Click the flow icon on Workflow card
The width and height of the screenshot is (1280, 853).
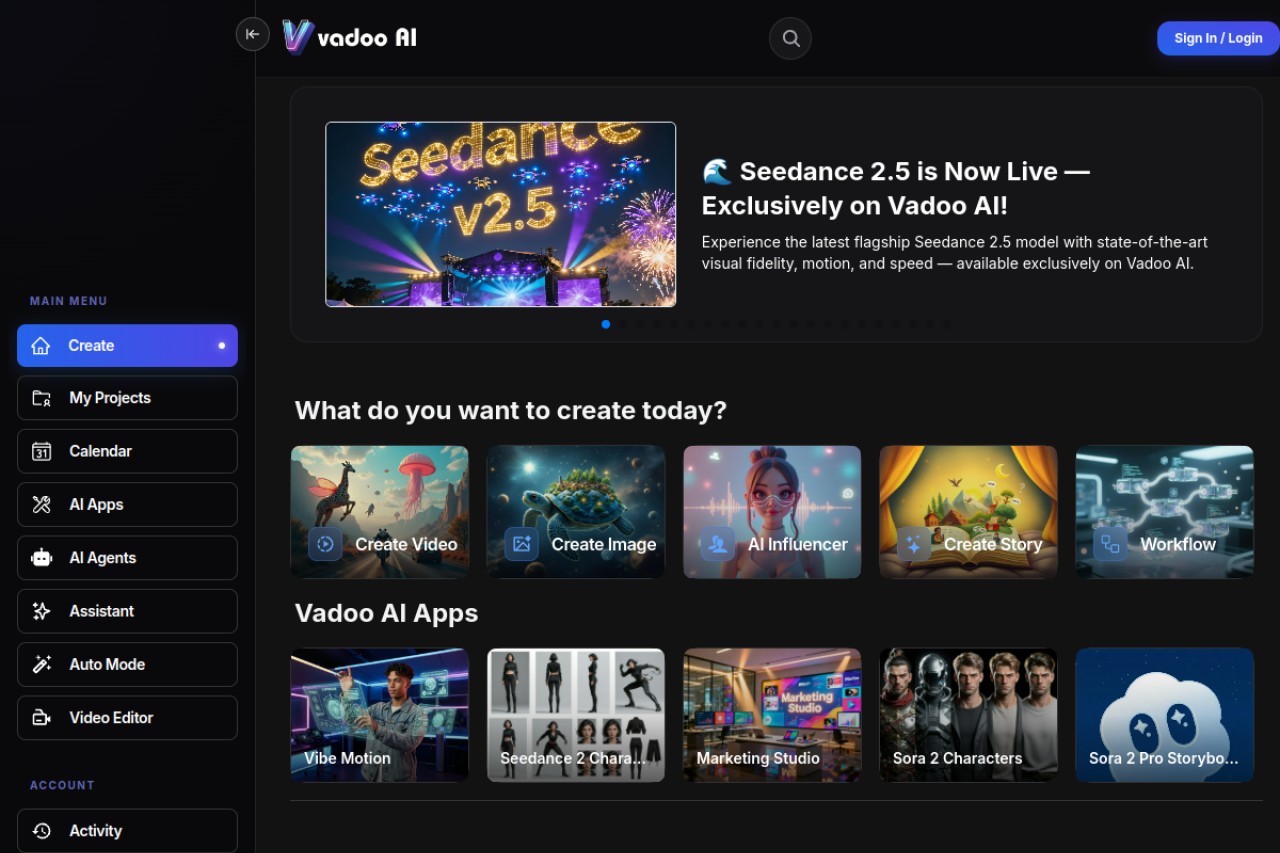pyautogui.click(x=1110, y=544)
